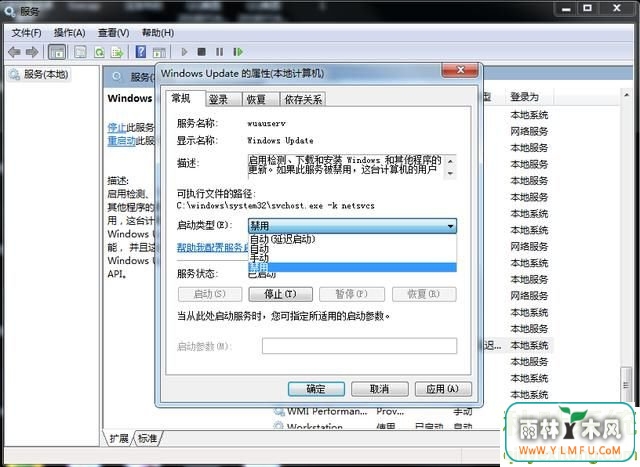Image resolution: width=640 pixels, height=467 pixels.
Task: Click the Properties page toolbar icon
Action: click(x=80, y=52)
